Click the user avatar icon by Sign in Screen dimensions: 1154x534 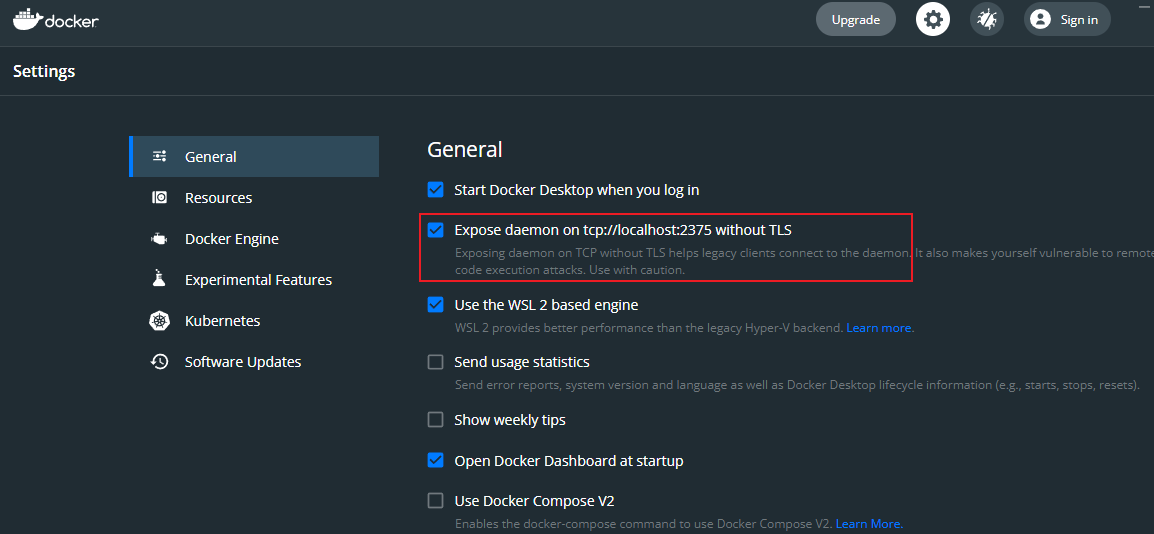click(1040, 19)
